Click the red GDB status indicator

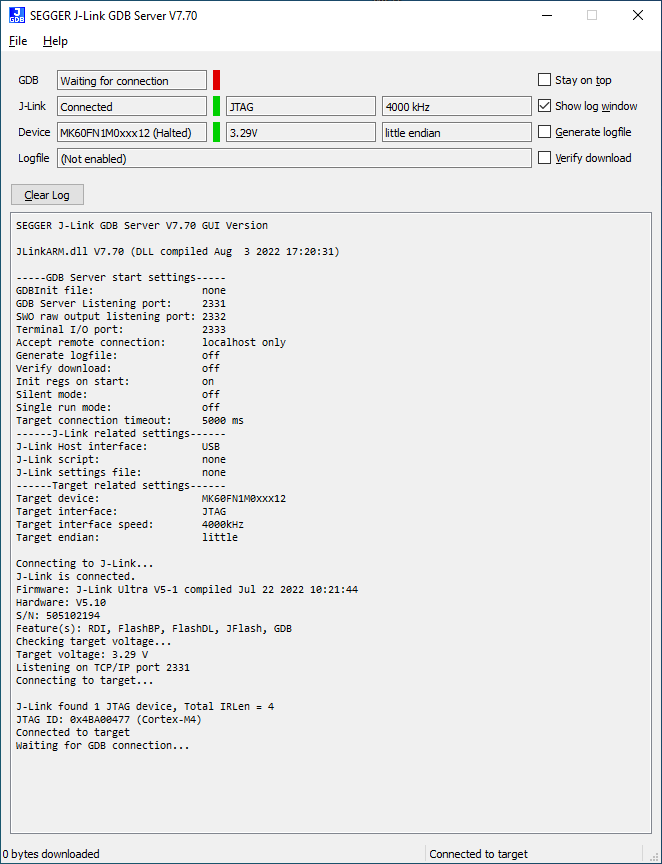coord(216,80)
